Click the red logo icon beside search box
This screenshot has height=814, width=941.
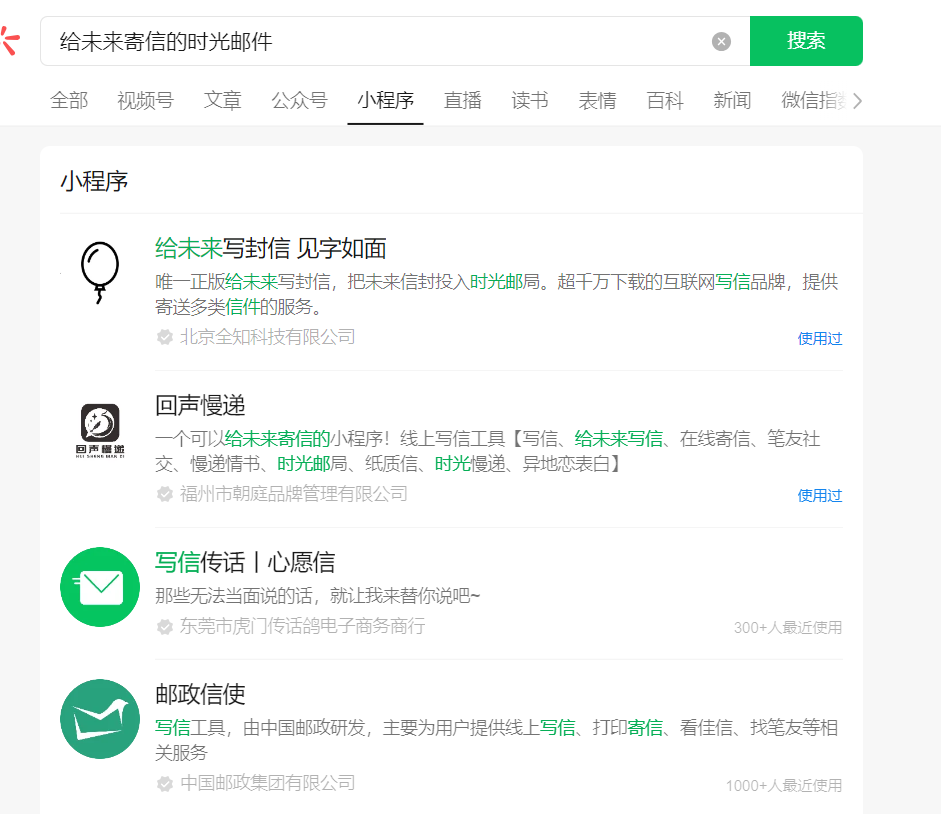pyautogui.click(x=10, y=41)
